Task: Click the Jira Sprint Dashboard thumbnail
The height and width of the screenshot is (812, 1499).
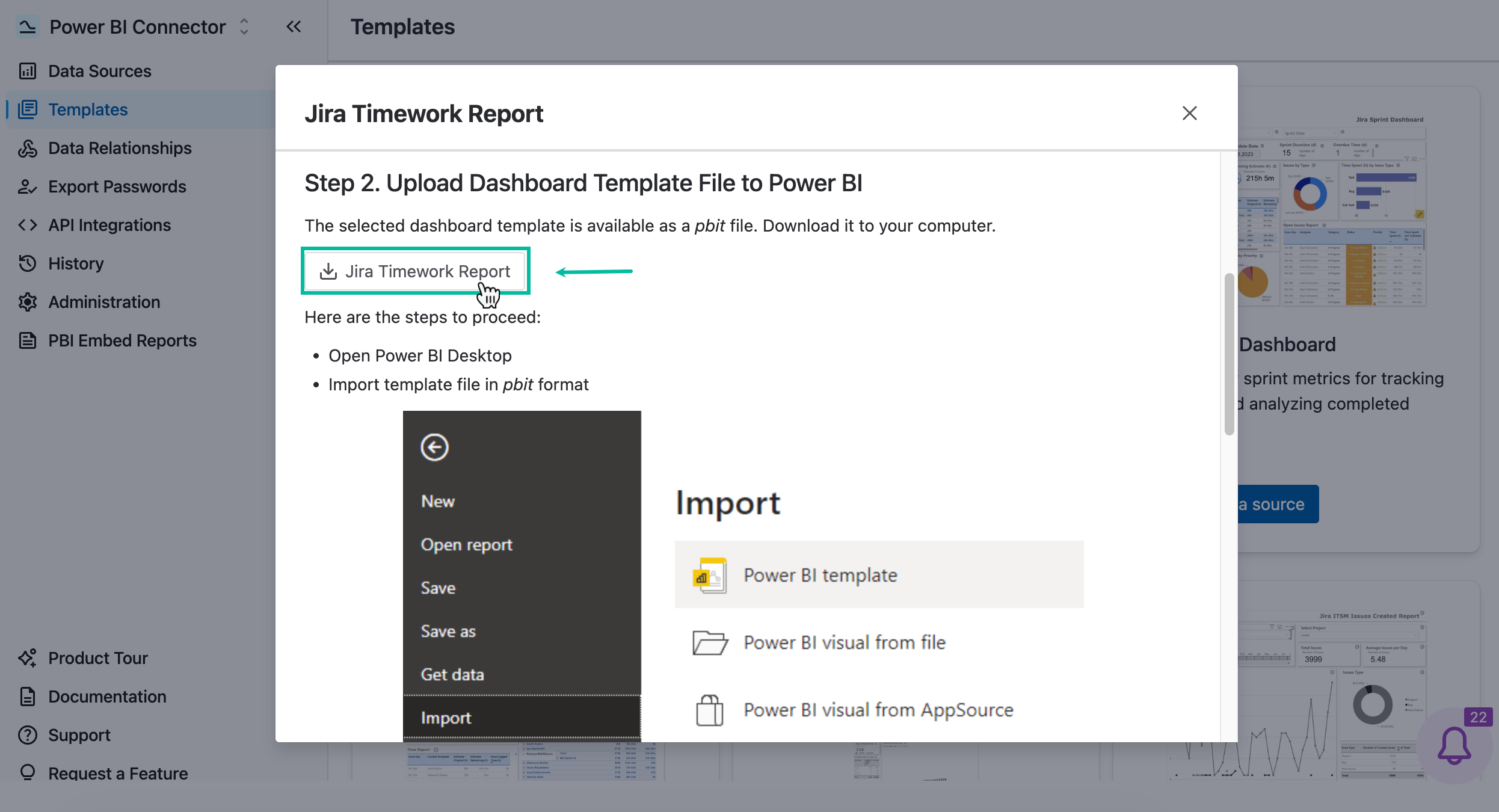Action: [x=1332, y=211]
